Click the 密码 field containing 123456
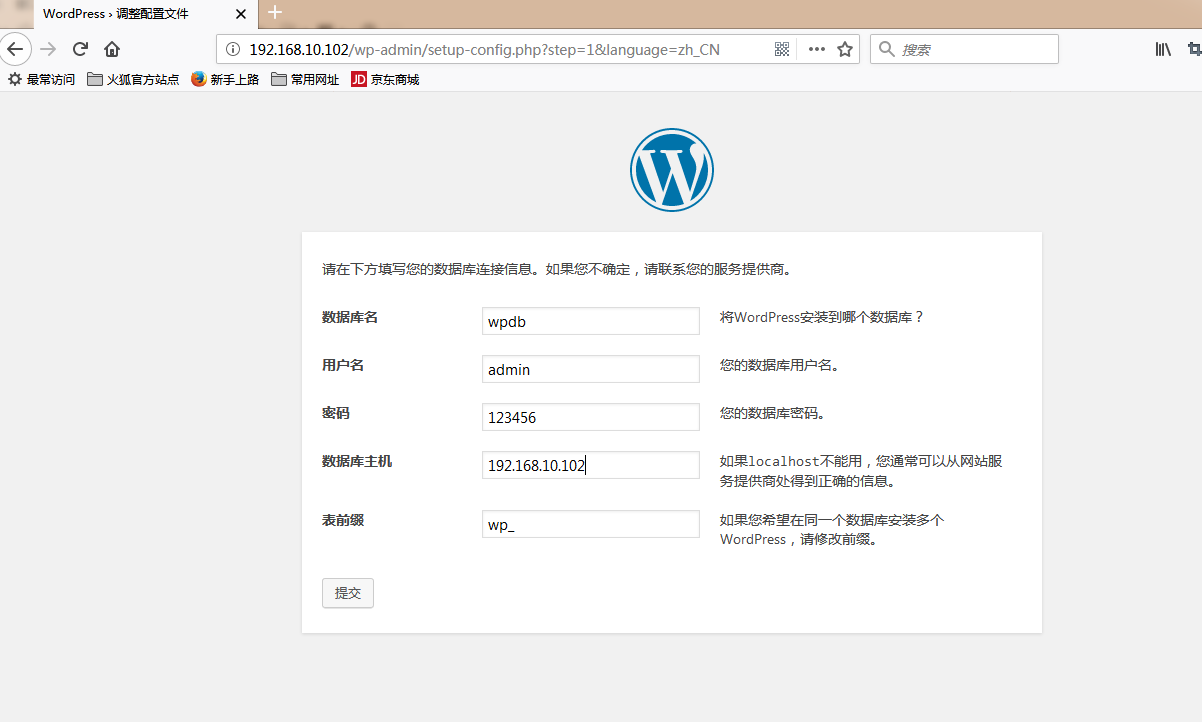This screenshot has height=722, width=1202. coord(591,417)
